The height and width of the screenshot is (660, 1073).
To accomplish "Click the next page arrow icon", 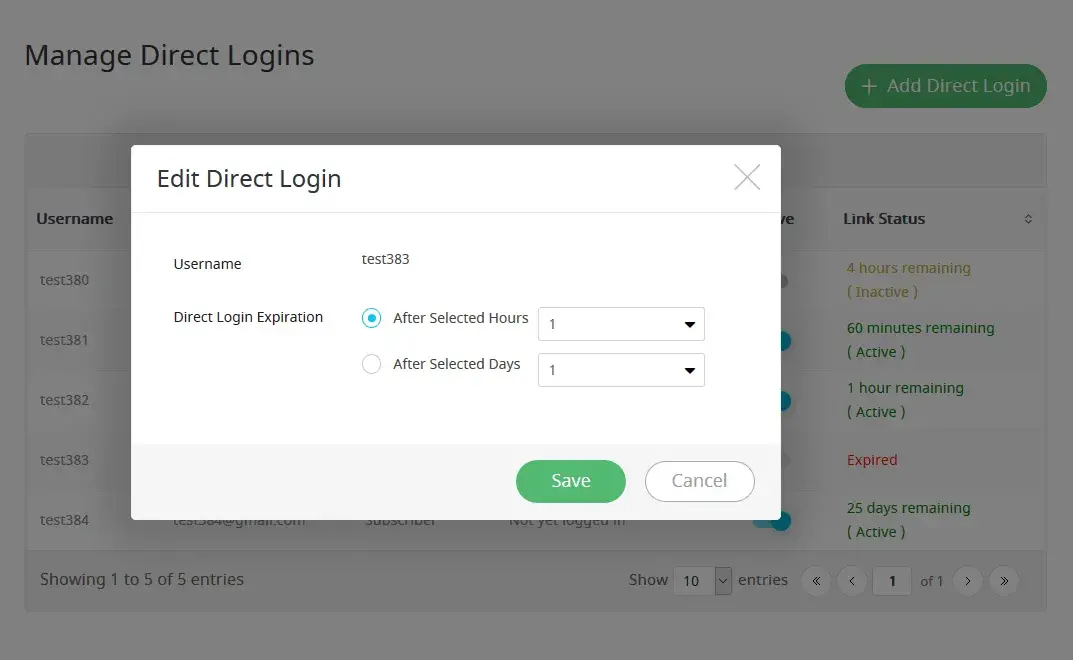I will [967, 581].
